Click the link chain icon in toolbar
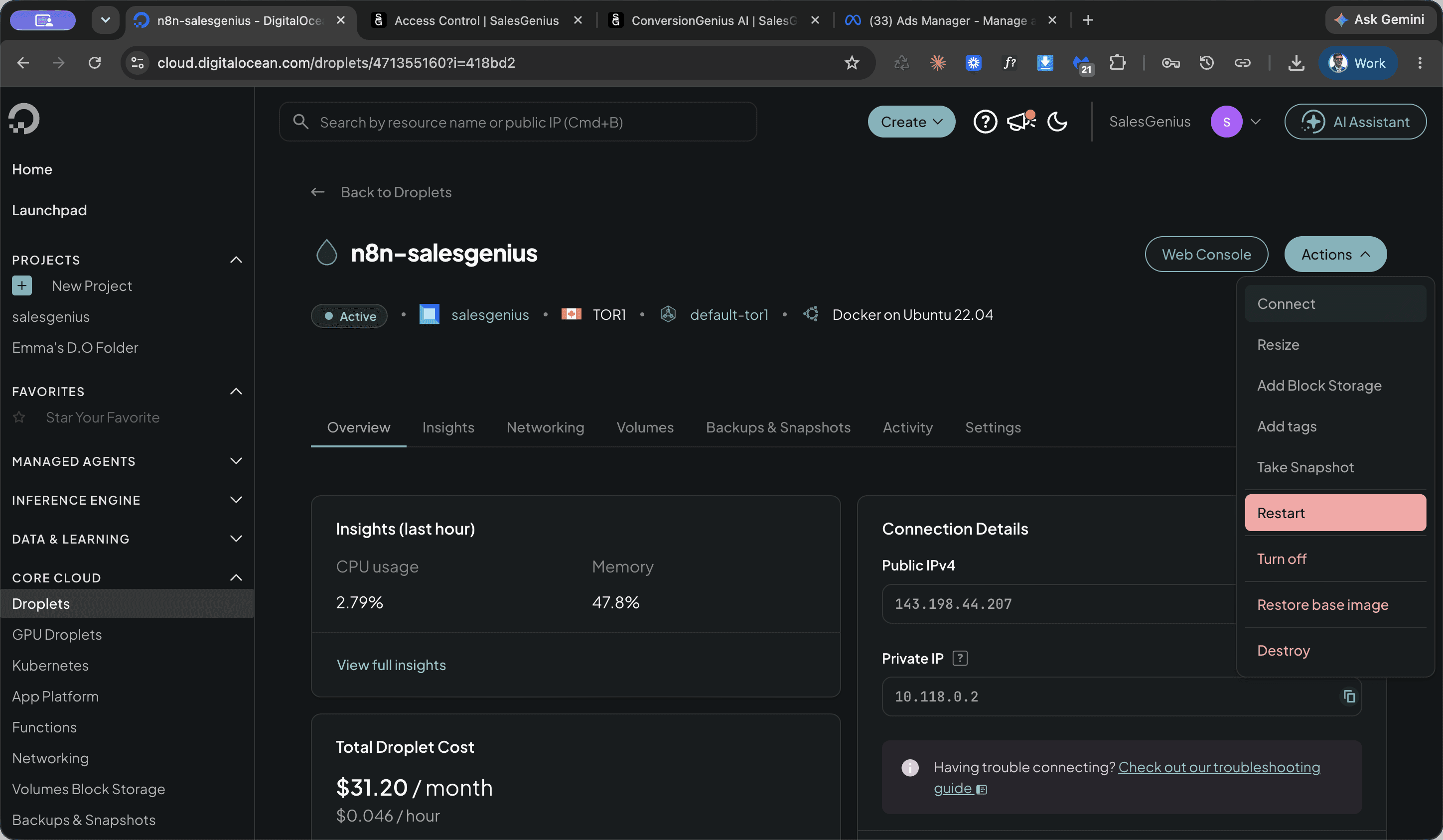 click(1242, 62)
